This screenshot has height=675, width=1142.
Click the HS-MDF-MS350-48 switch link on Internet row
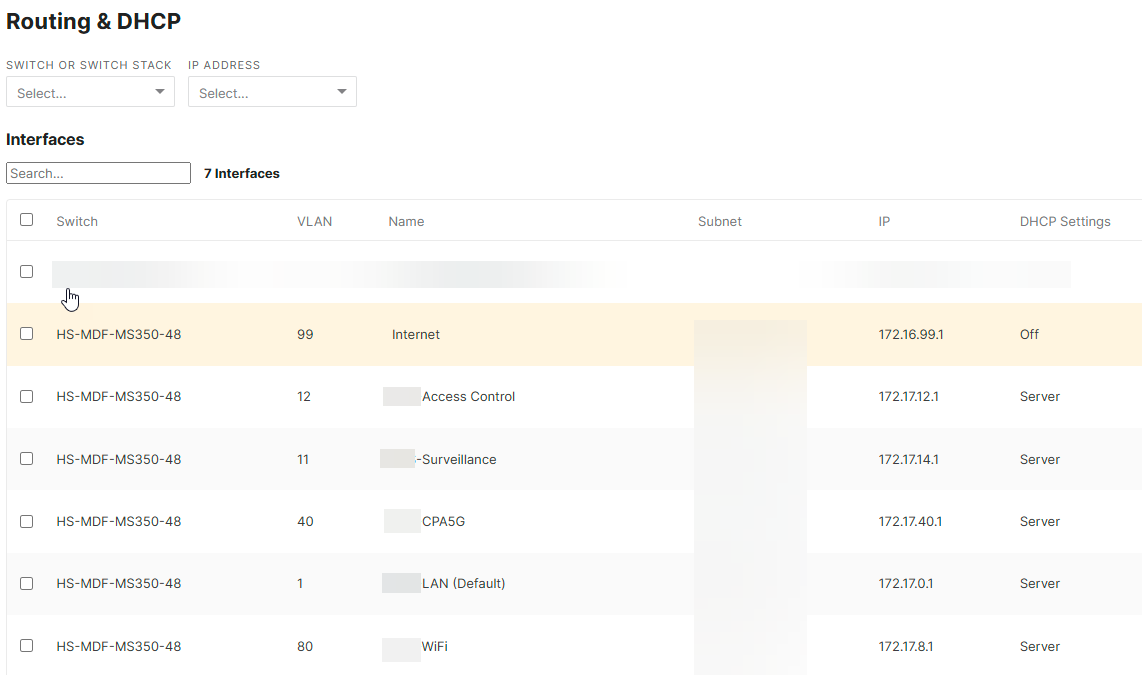pos(118,334)
